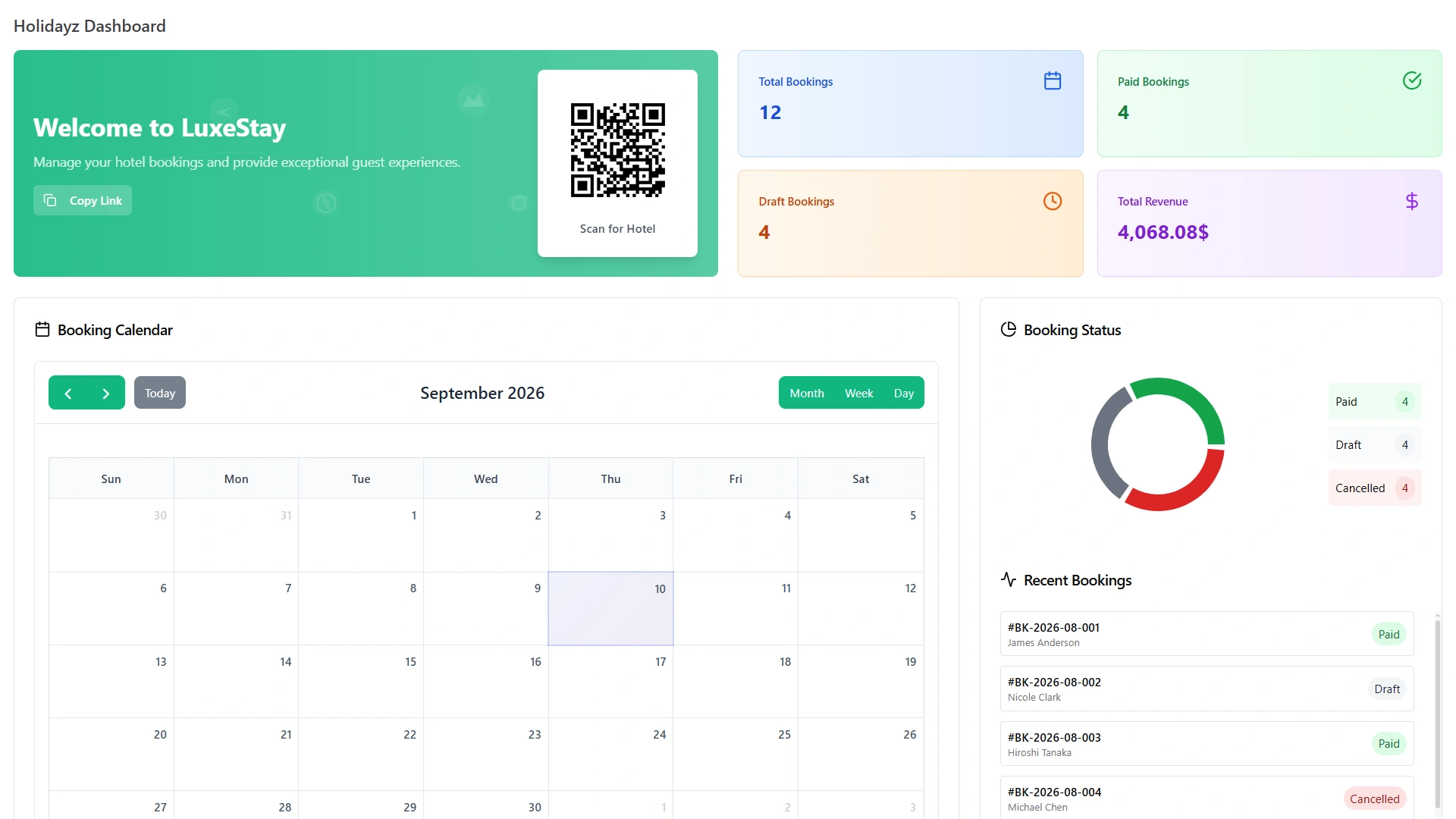Click the Welcome to LuxeStay heading
The width and height of the screenshot is (1456, 819).
[x=160, y=127]
